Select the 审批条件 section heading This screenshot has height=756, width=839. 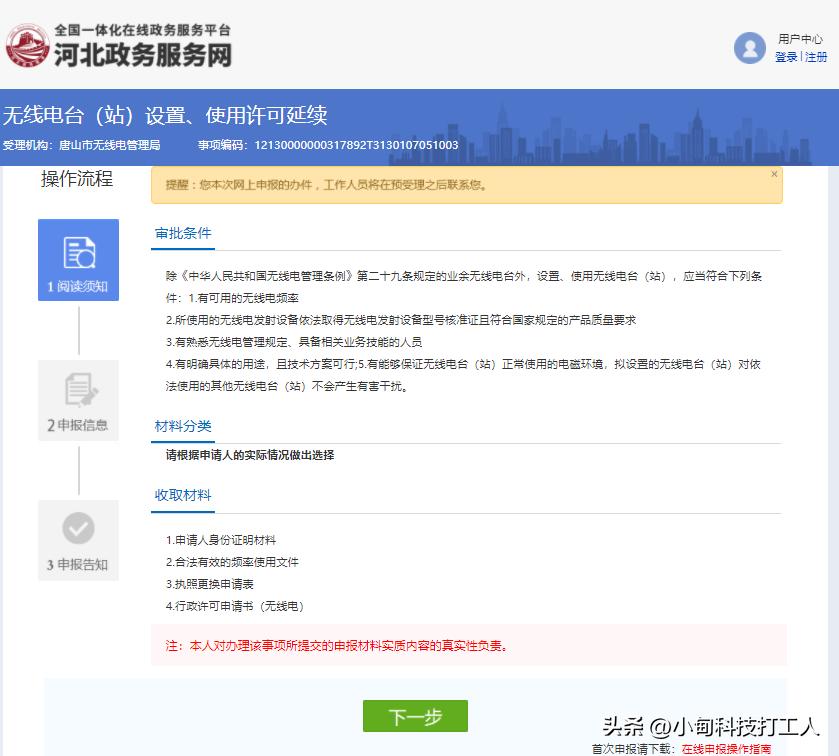[183, 234]
